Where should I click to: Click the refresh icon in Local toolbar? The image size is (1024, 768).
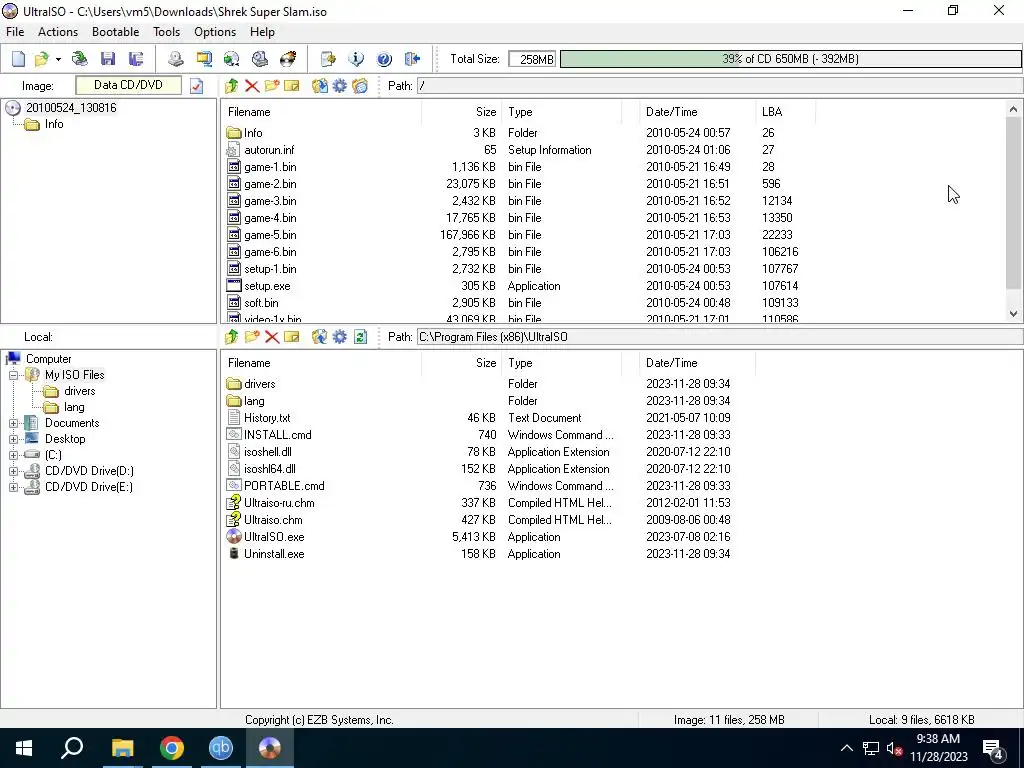(360, 337)
